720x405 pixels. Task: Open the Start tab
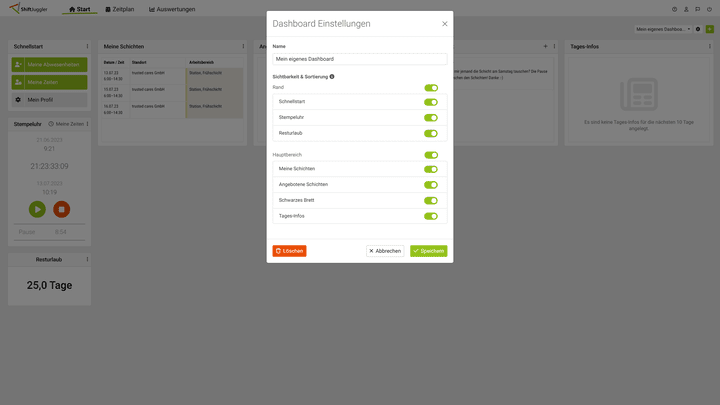[x=79, y=9]
